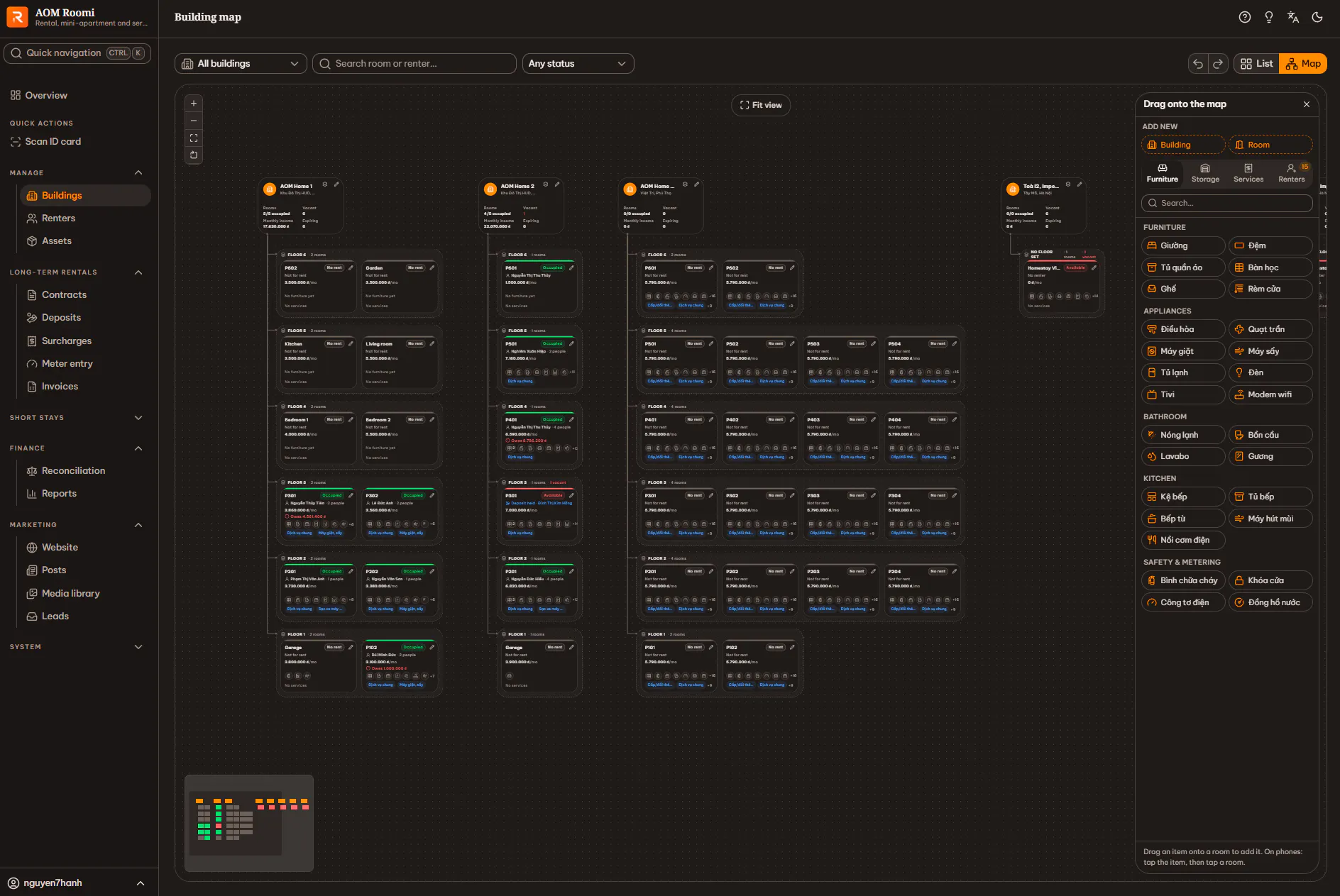Open Quick navigation

coord(77,53)
